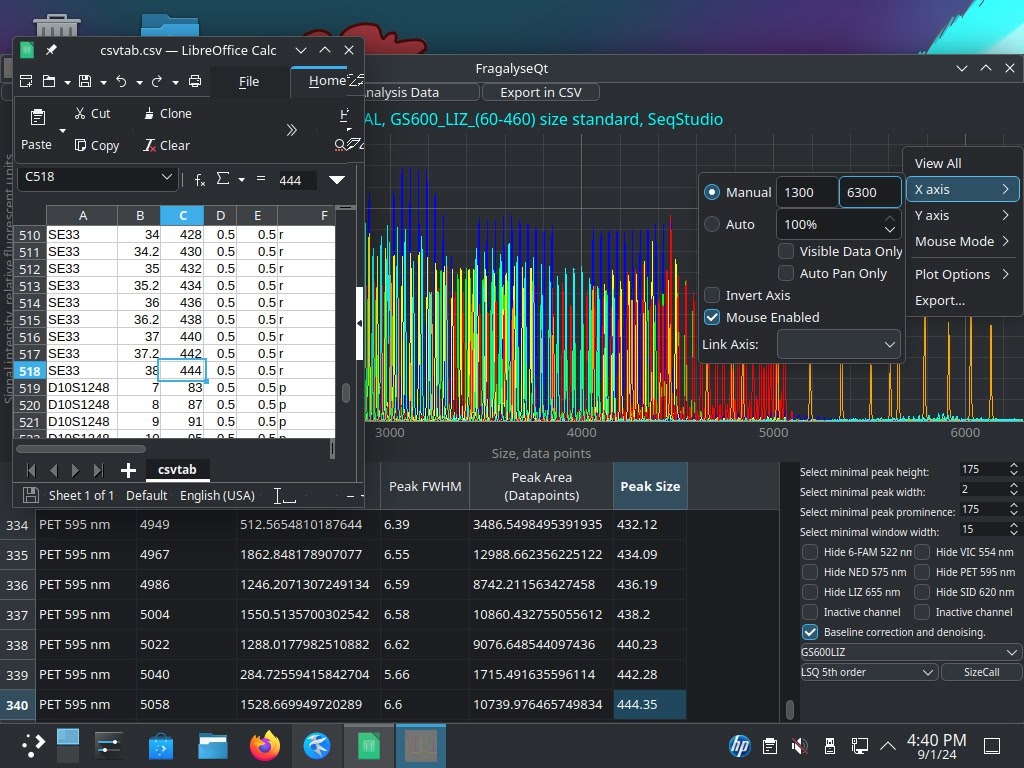The height and width of the screenshot is (768, 1024).
Task: Click the muted volume tray icon
Action: tap(799, 745)
